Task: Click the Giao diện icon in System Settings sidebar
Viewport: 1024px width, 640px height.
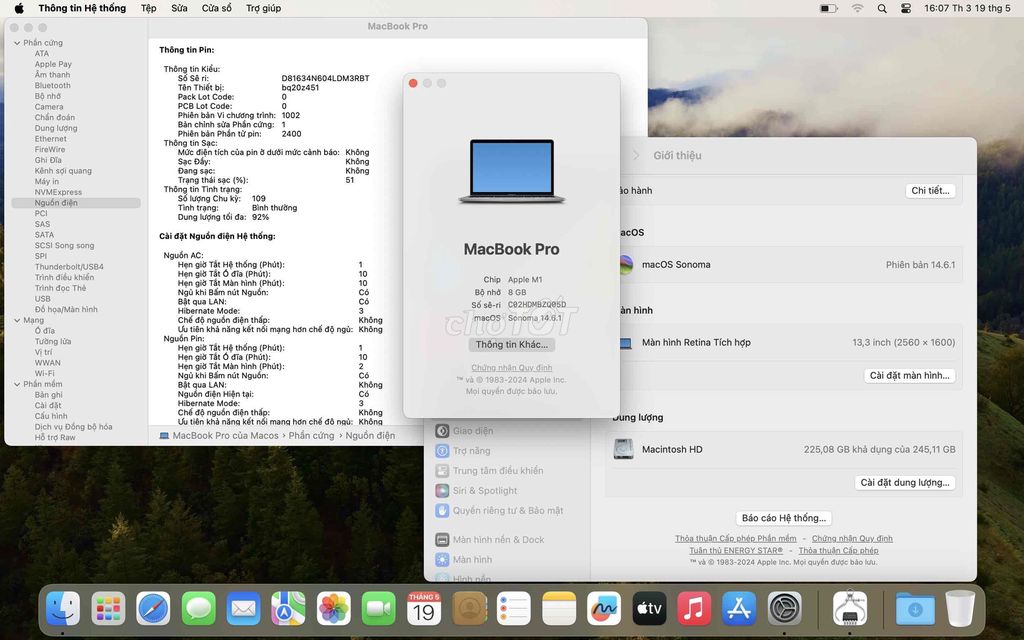Action: click(x=442, y=431)
